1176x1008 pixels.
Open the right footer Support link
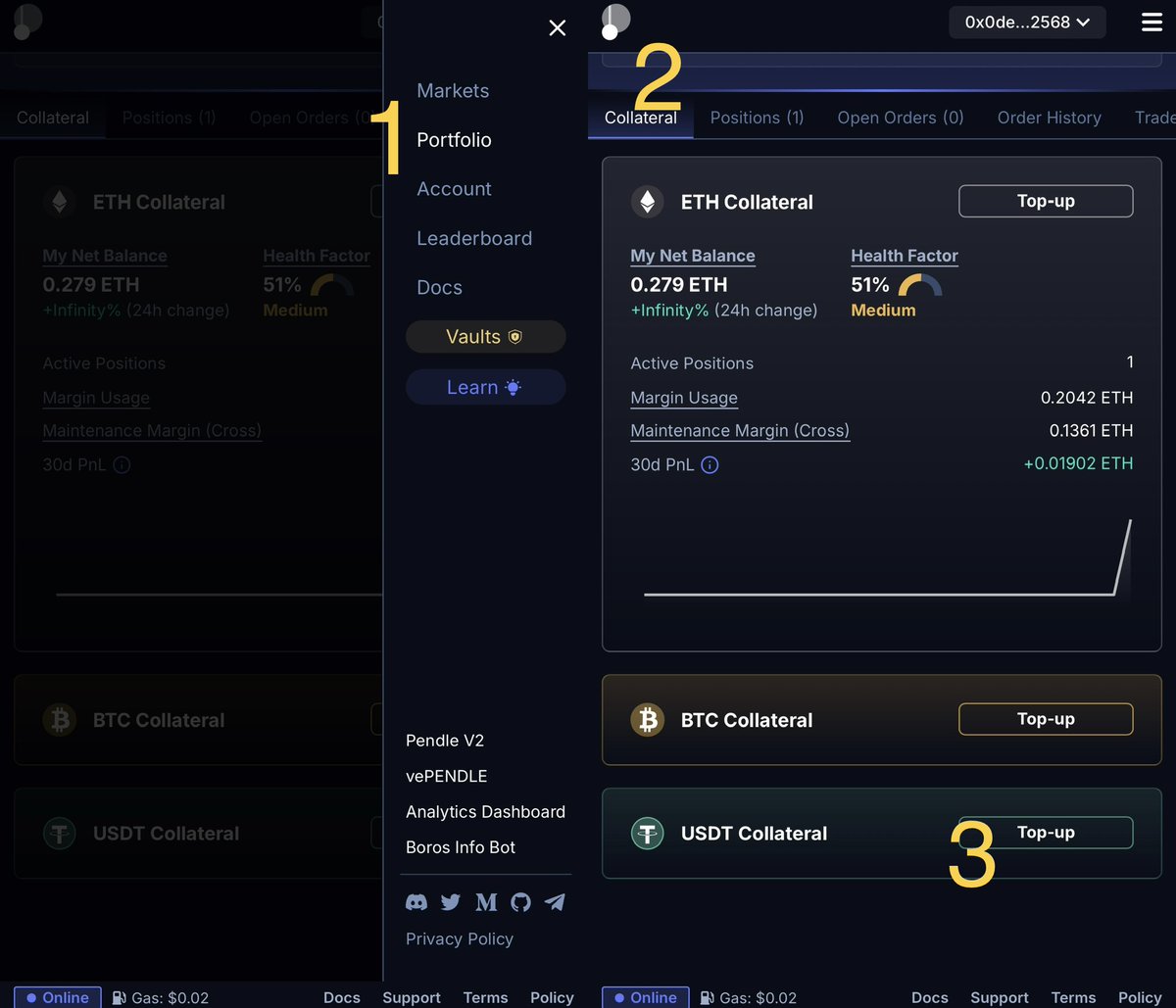pos(1000,997)
